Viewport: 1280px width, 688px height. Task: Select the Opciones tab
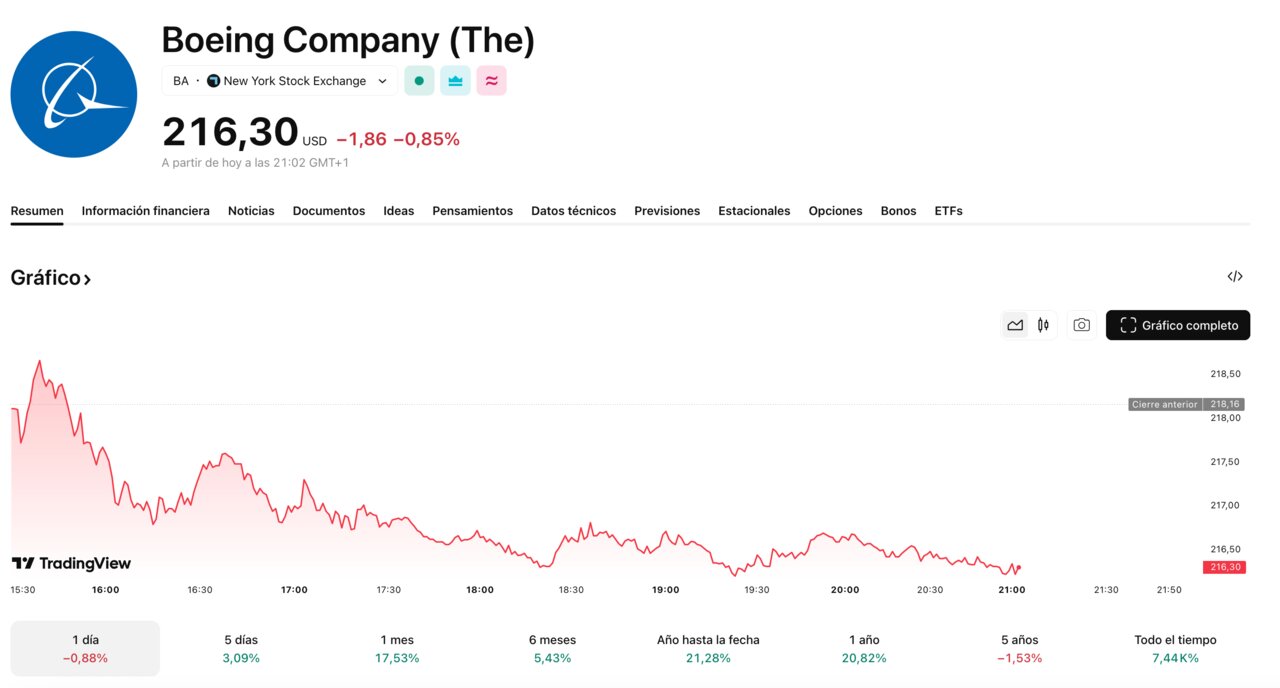click(x=835, y=211)
